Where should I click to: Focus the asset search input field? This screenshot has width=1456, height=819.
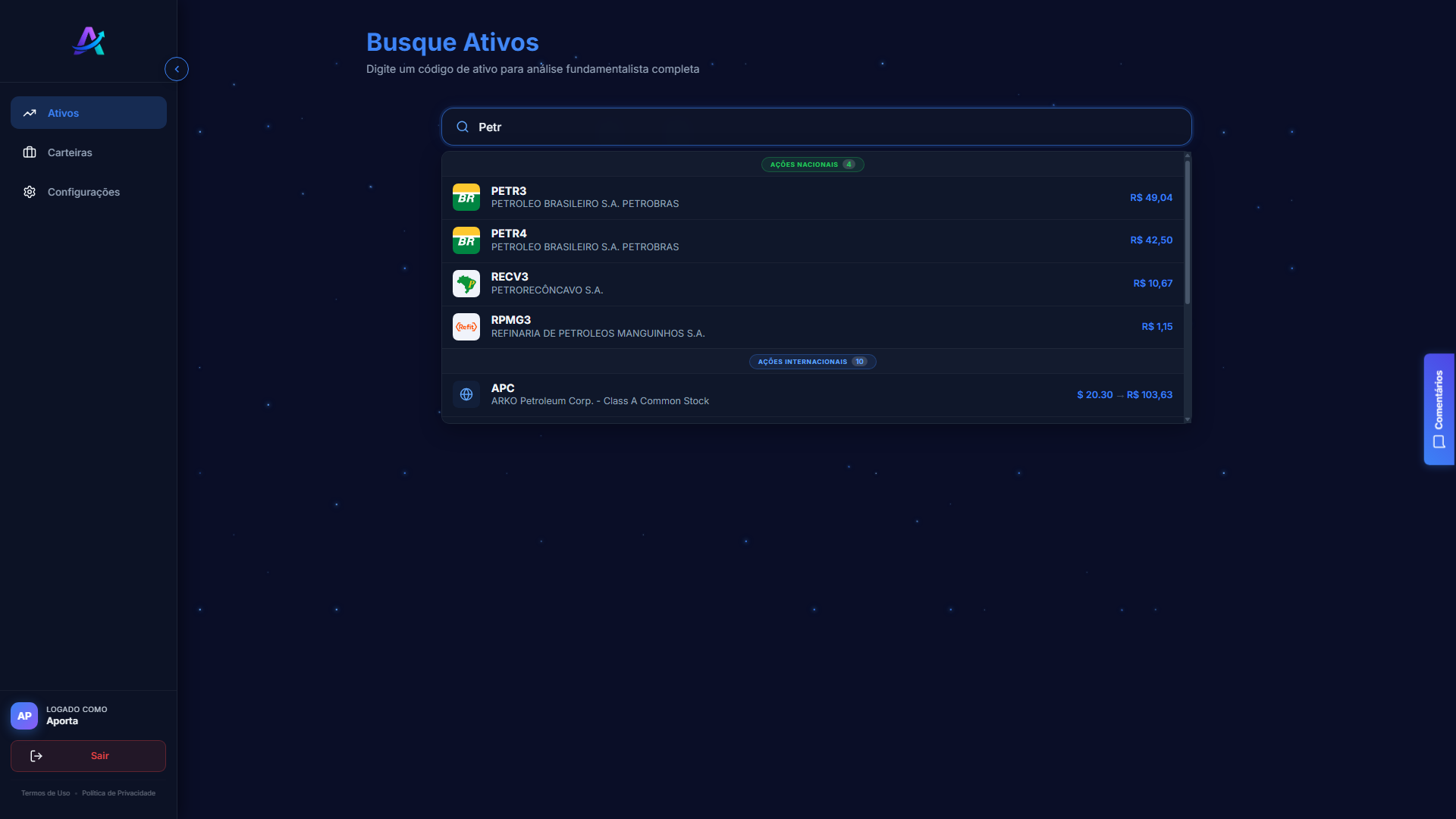point(817,127)
